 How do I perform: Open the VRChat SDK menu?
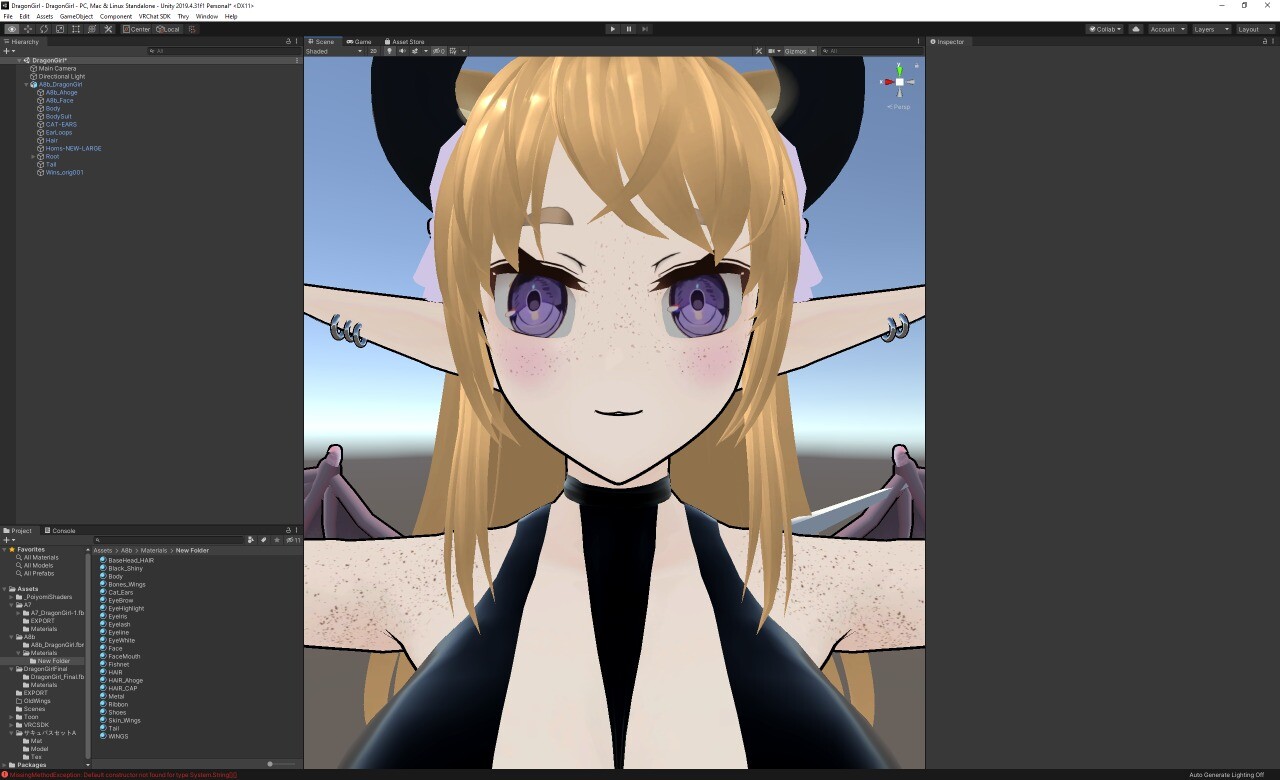153,16
